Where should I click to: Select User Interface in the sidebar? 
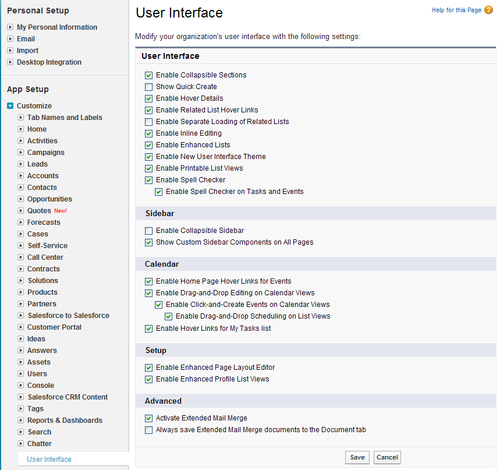[x=49, y=459]
